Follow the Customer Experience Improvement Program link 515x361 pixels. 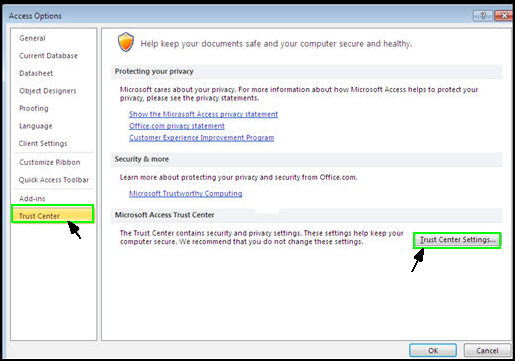pos(202,138)
